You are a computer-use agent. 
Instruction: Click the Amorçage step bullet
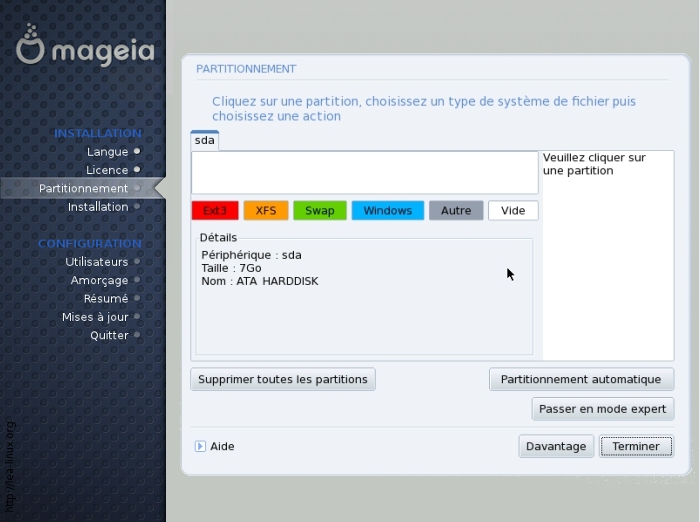(137, 280)
